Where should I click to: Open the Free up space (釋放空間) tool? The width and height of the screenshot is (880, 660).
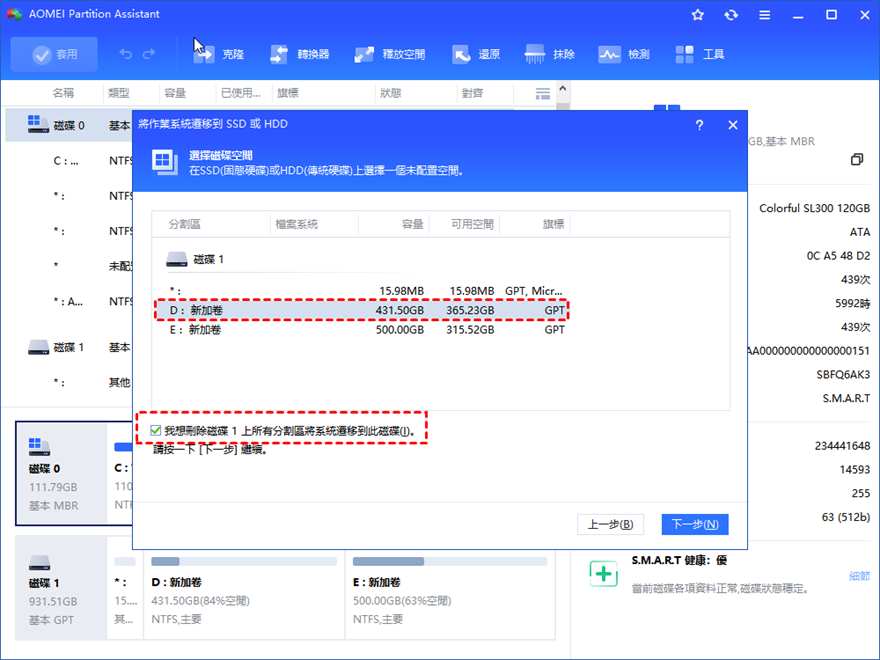click(x=389, y=54)
